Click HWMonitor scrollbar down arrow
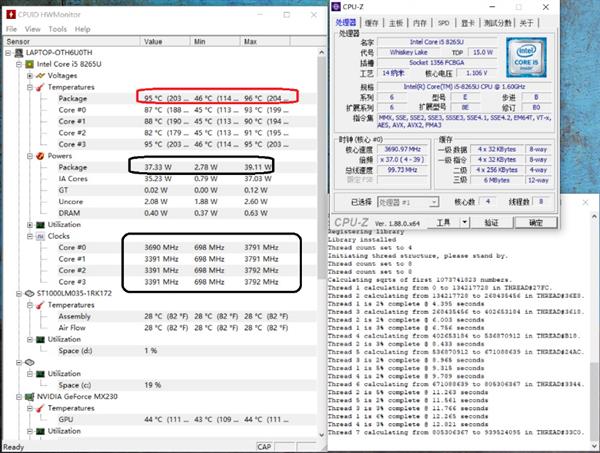Image resolution: width=600 pixels, height=453 pixels. pyautogui.click(x=321, y=435)
